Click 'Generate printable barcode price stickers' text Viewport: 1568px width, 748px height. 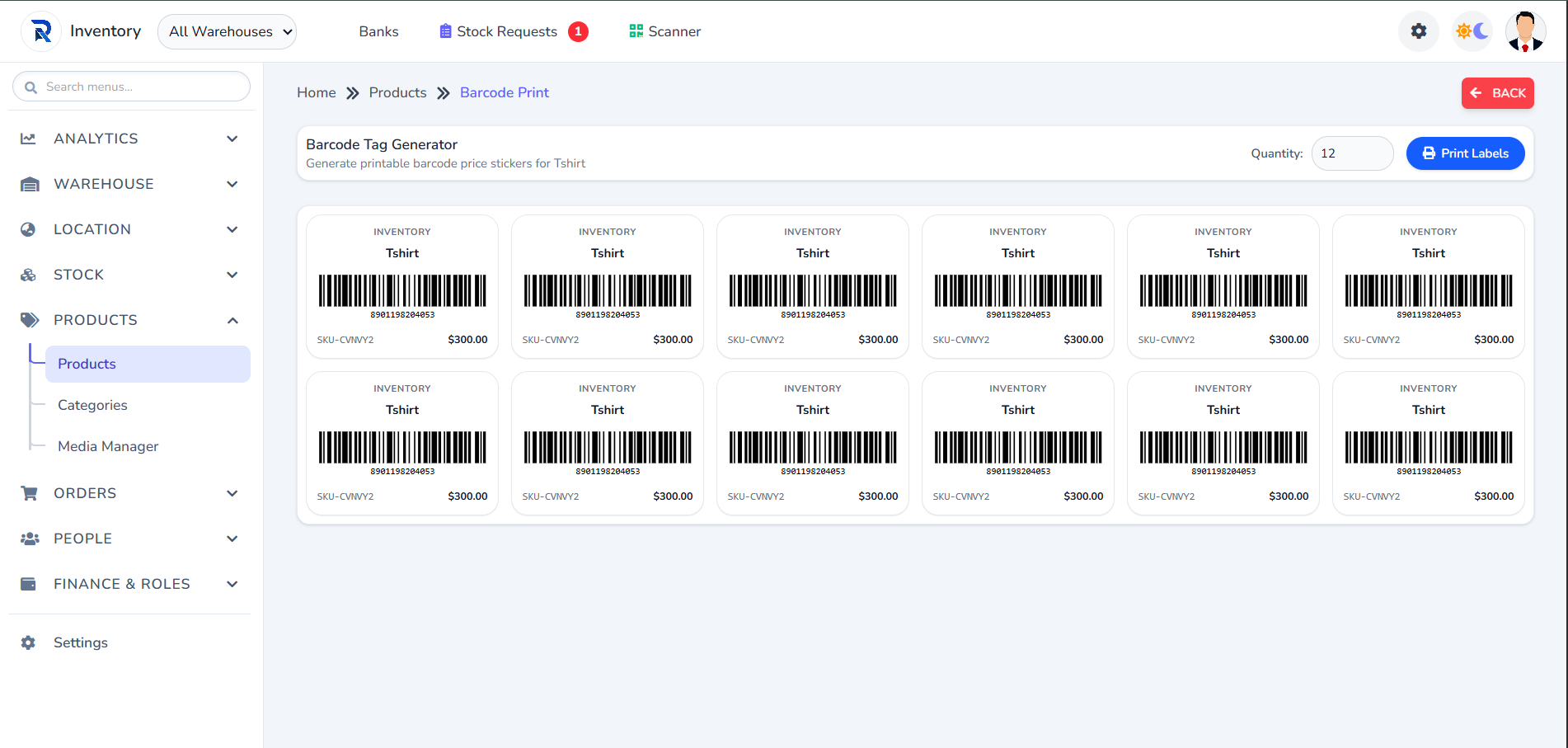(445, 163)
